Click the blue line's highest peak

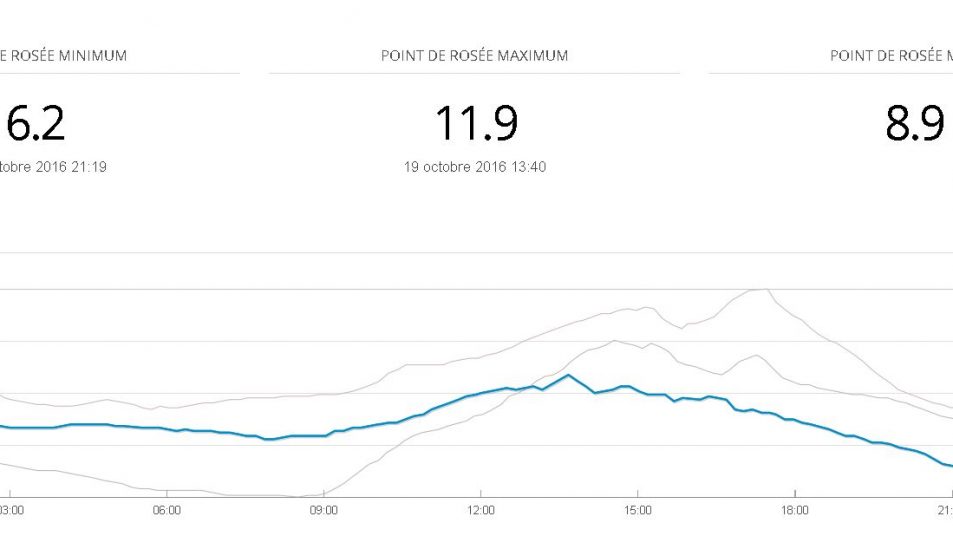[568, 375]
